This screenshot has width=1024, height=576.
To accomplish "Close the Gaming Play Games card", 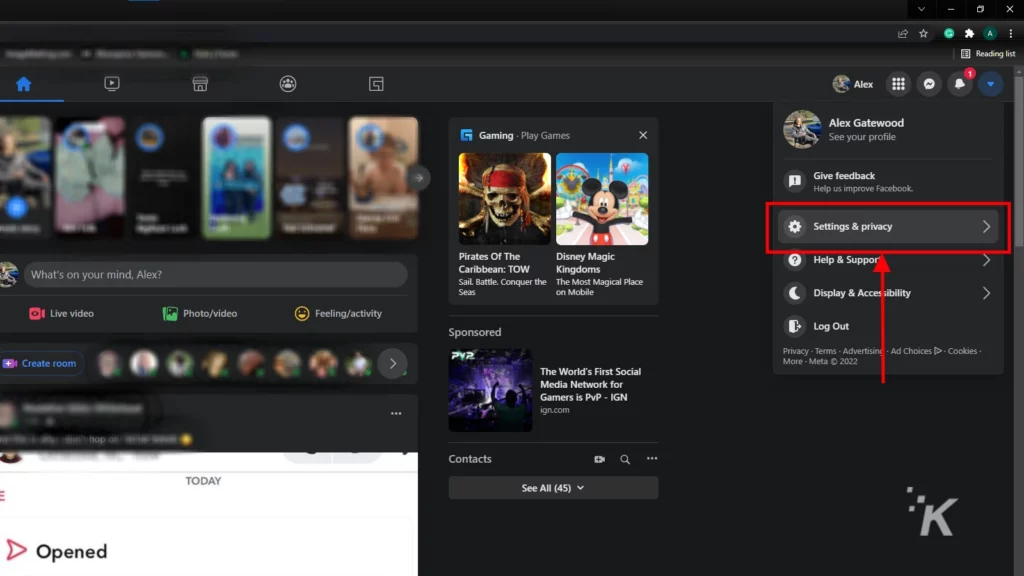I will click(x=643, y=135).
